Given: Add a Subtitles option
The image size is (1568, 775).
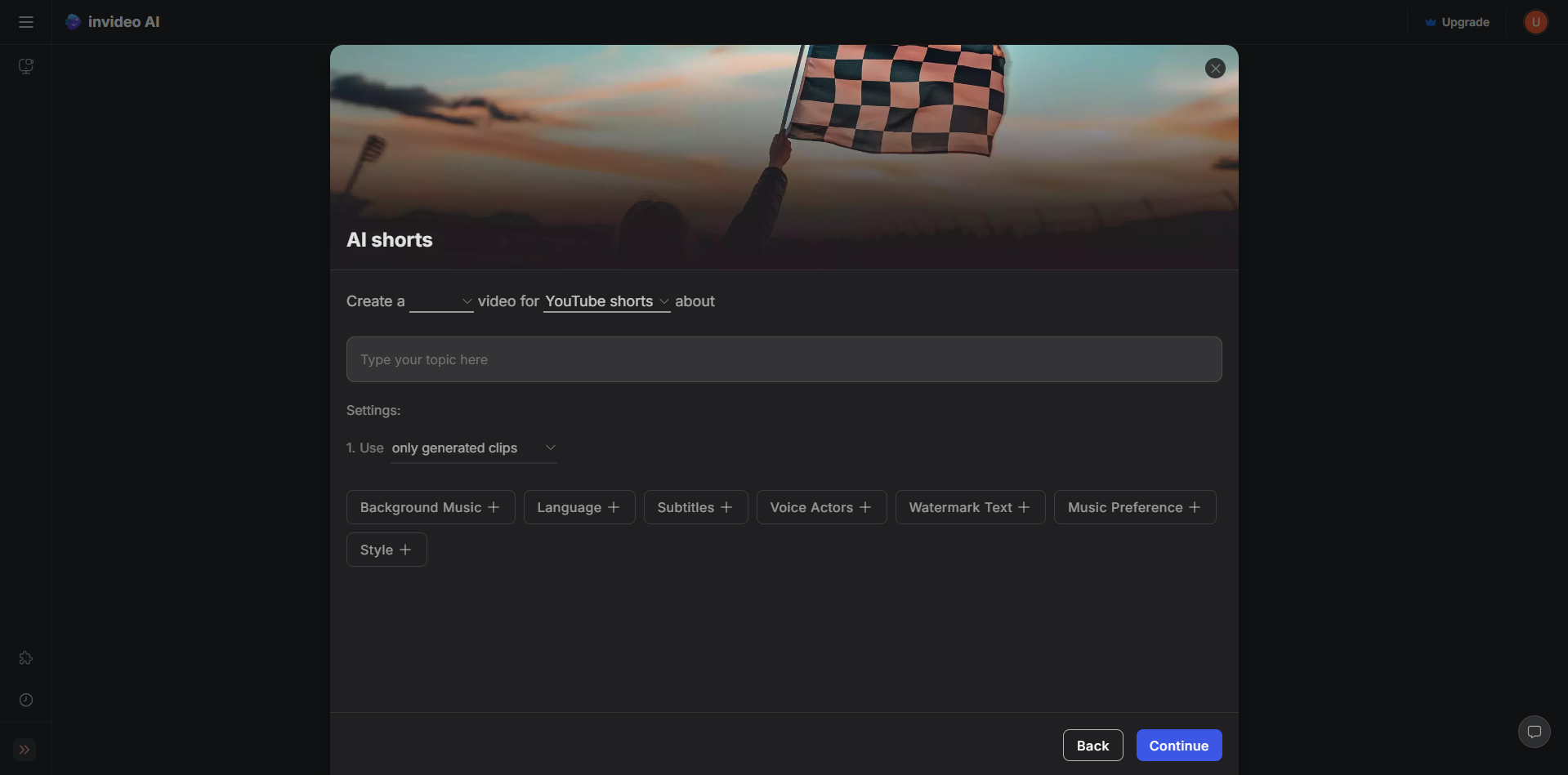Looking at the screenshot, I should point(695,506).
